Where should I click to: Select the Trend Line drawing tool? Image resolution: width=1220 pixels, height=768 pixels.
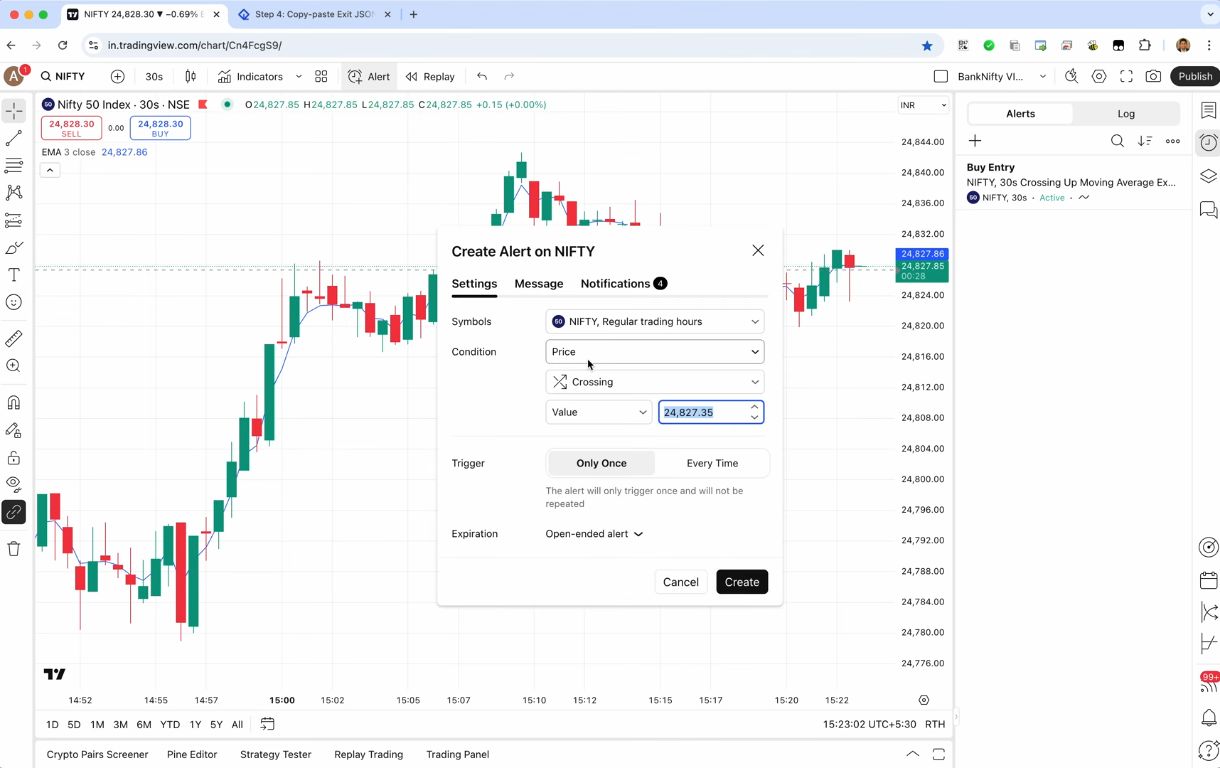(14, 138)
